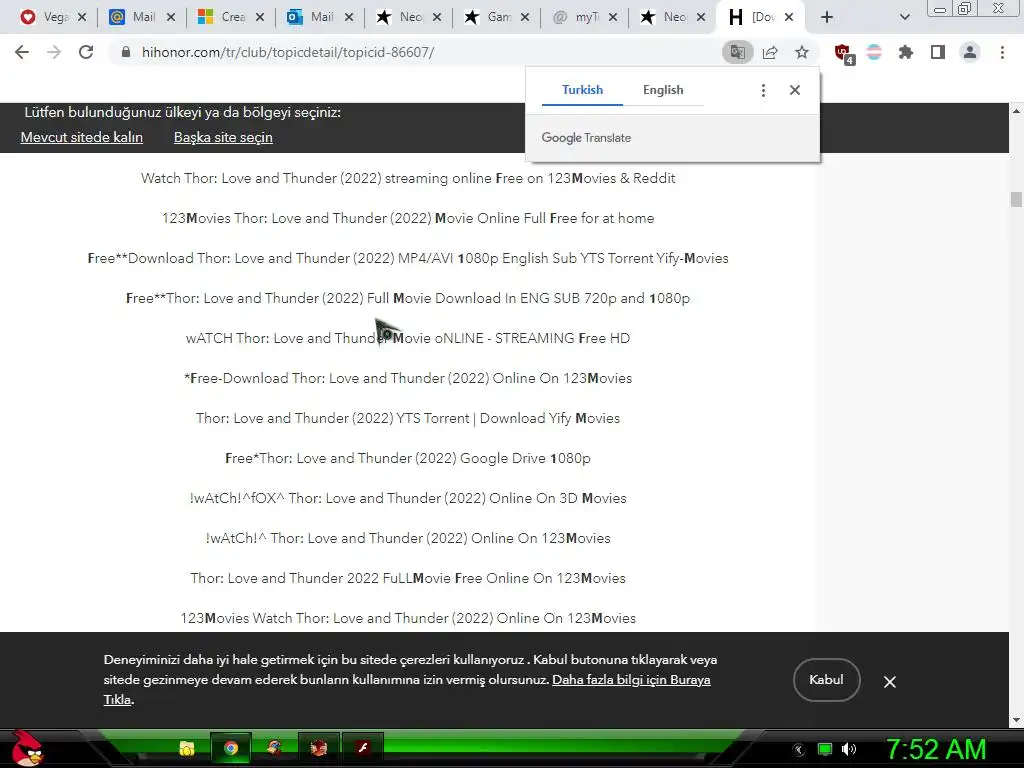The width and height of the screenshot is (1024, 768).
Task: Open the Angry Birds start button
Action: 27,748
